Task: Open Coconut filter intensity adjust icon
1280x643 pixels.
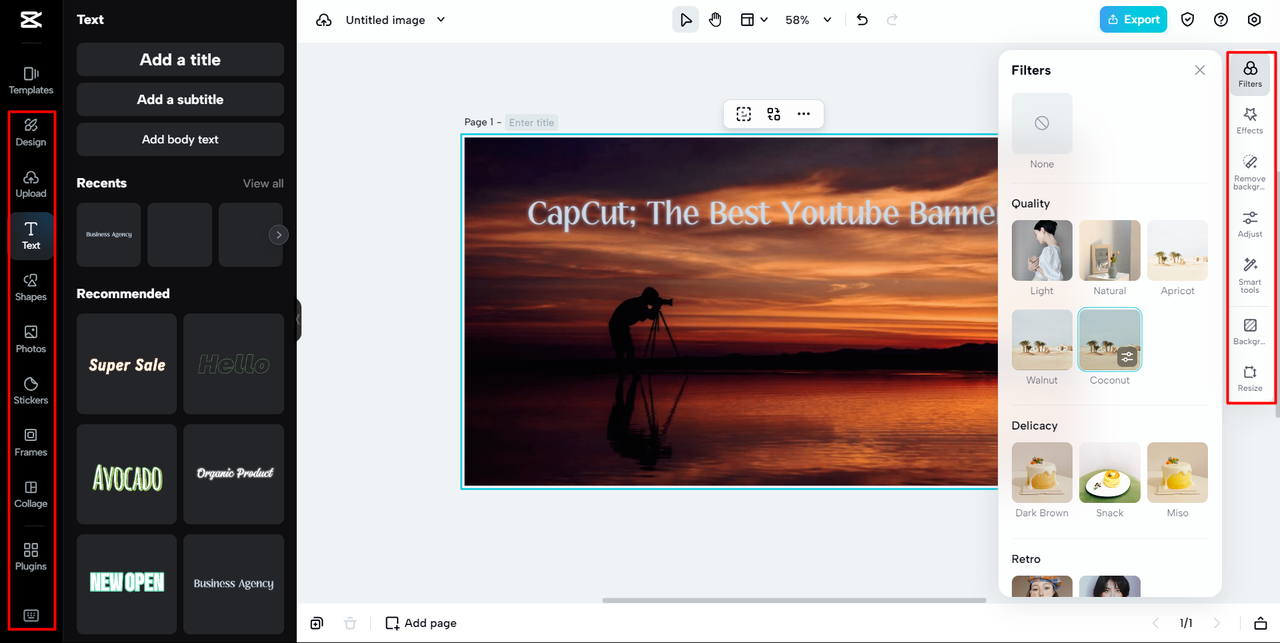Action: pyautogui.click(x=1127, y=357)
